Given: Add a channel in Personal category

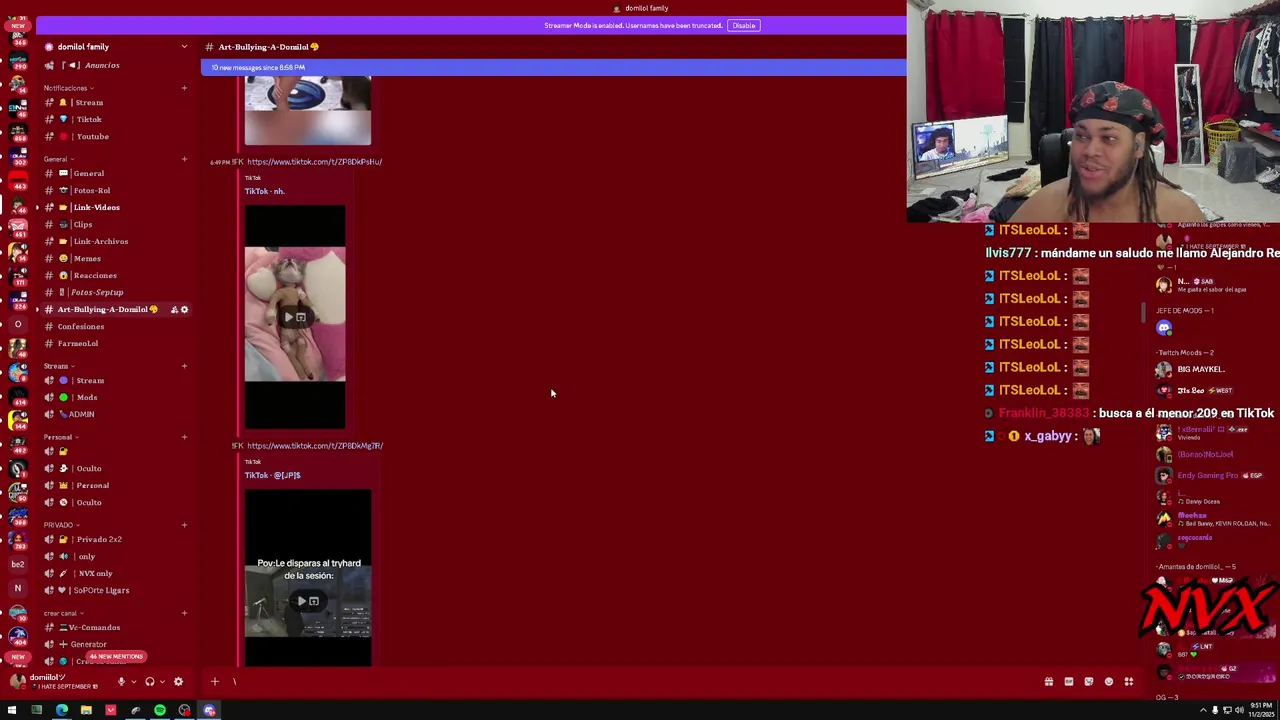Looking at the screenshot, I should (184, 437).
